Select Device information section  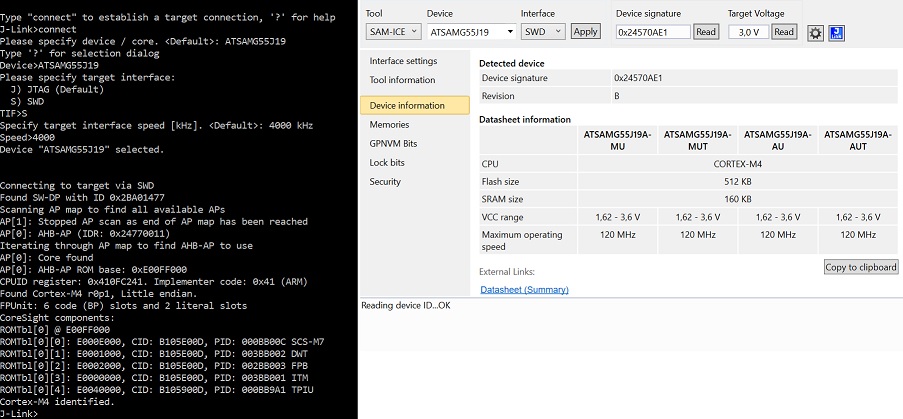[415, 105]
